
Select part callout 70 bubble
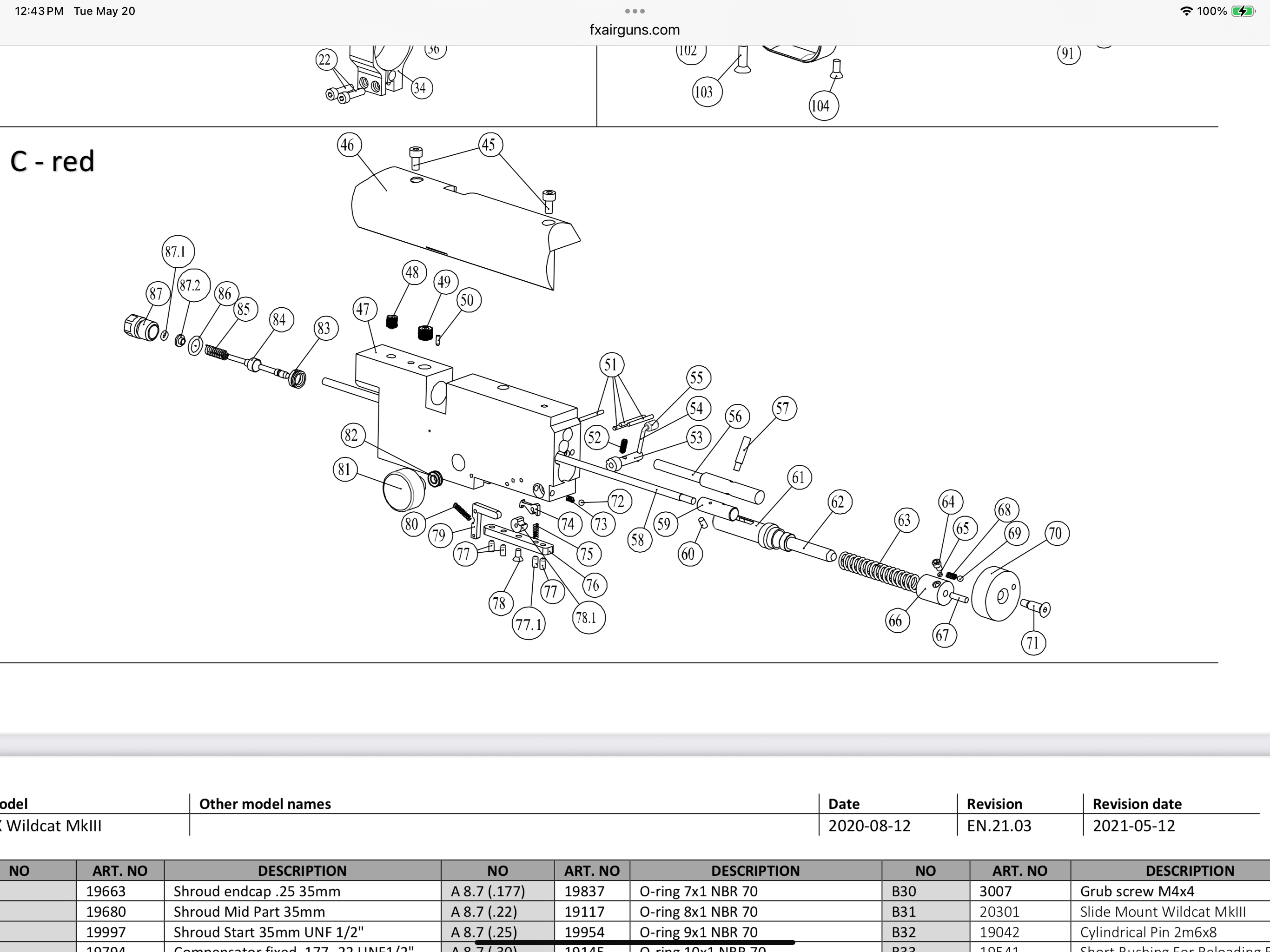[1057, 534]
